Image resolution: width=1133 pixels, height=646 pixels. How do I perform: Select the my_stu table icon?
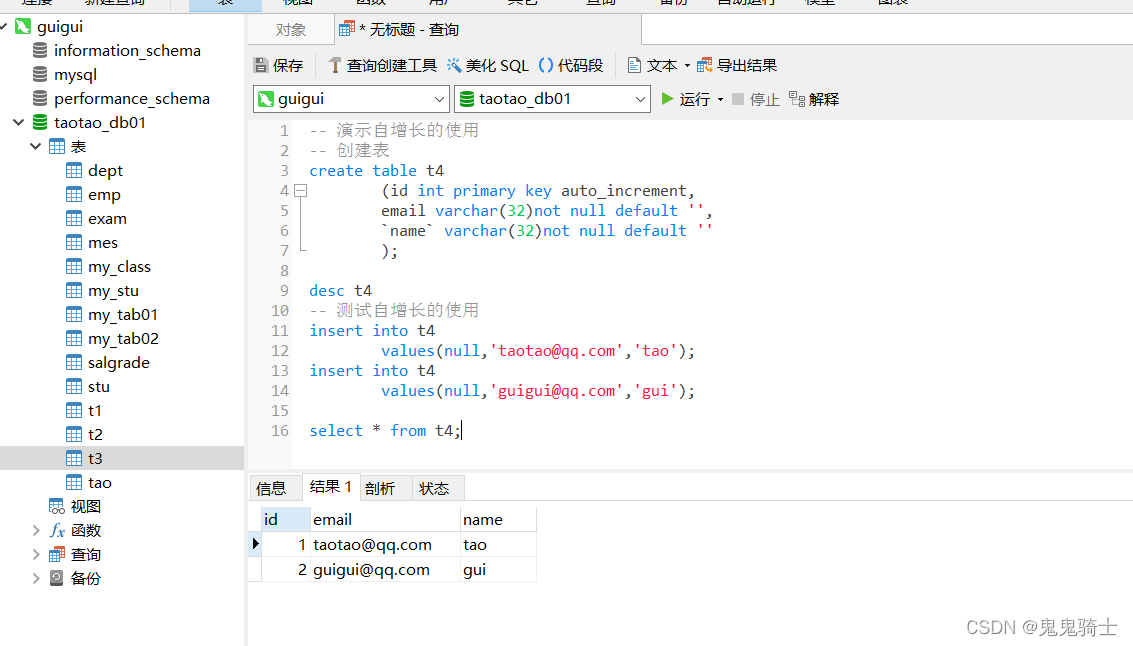pos(74,290)
